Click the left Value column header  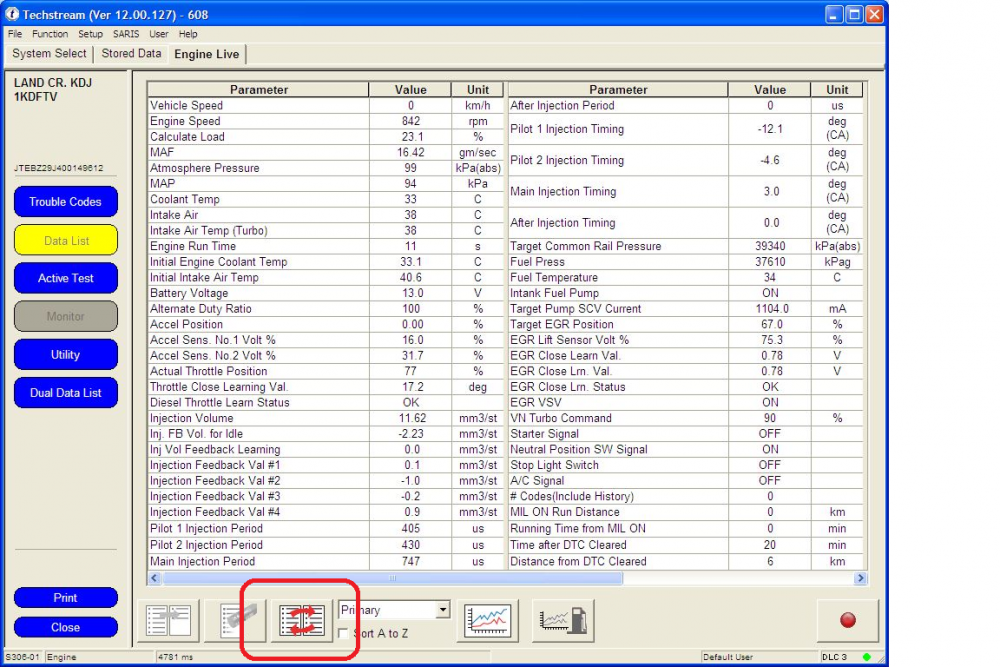(x=410, y=90)
